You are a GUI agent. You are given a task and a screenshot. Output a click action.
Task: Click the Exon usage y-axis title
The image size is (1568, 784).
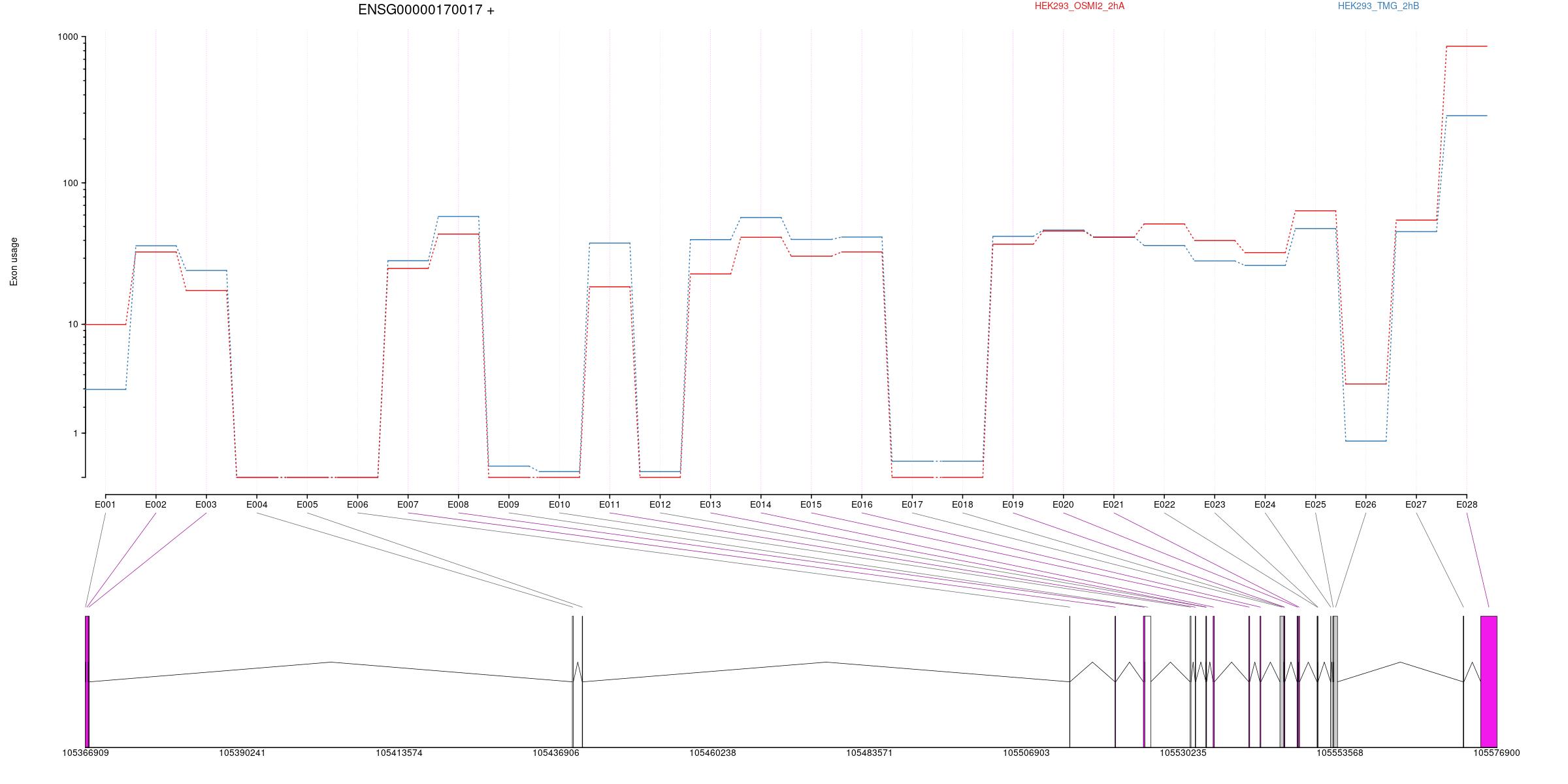[14, 261]
